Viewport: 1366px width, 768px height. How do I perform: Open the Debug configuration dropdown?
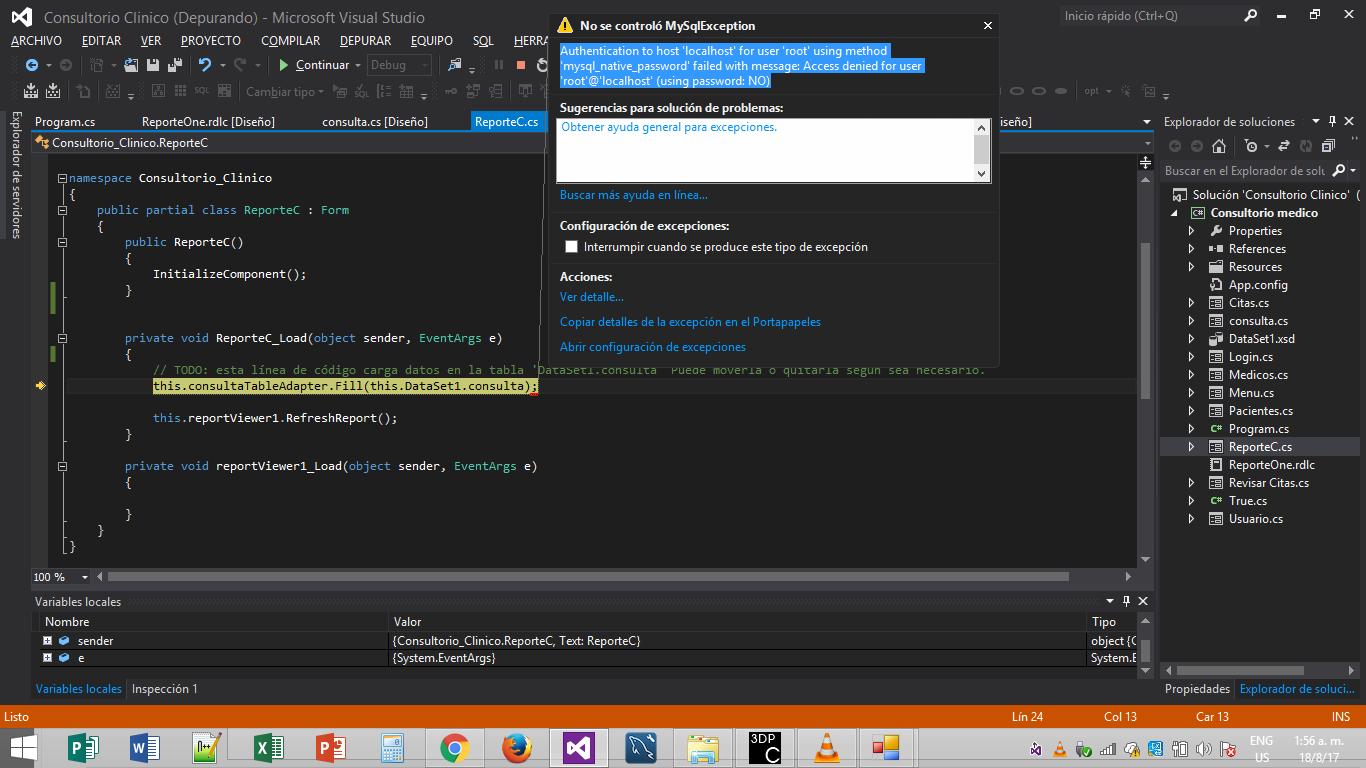[399, 65]
